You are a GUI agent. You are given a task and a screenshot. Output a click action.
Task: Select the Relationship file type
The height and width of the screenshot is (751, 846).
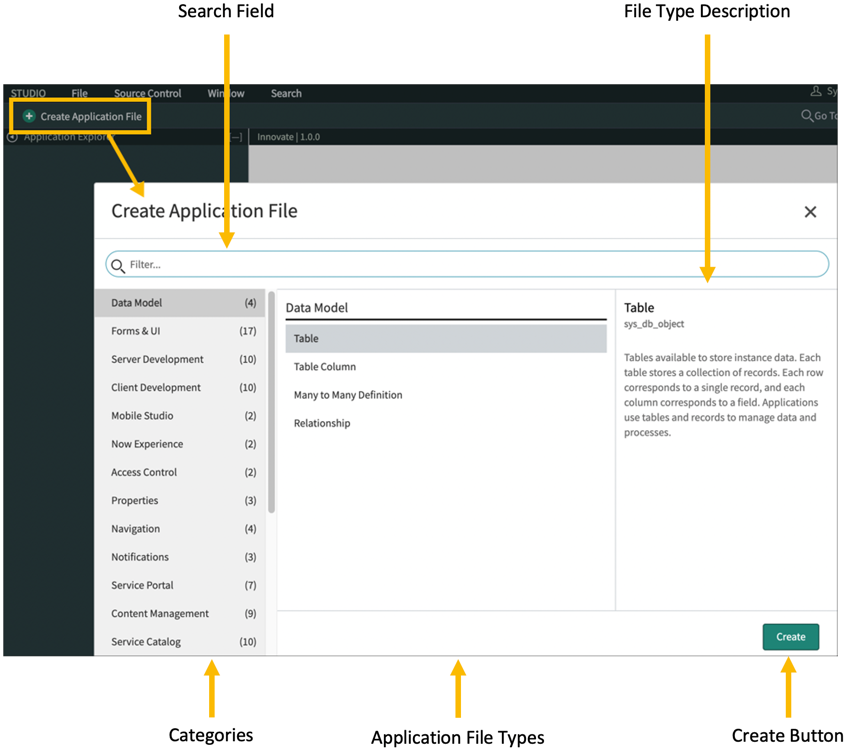click(320, 423)
